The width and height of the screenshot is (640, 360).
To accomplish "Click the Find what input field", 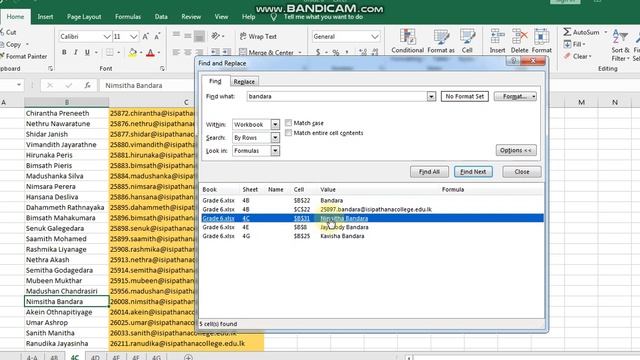I will coord(337,96).
